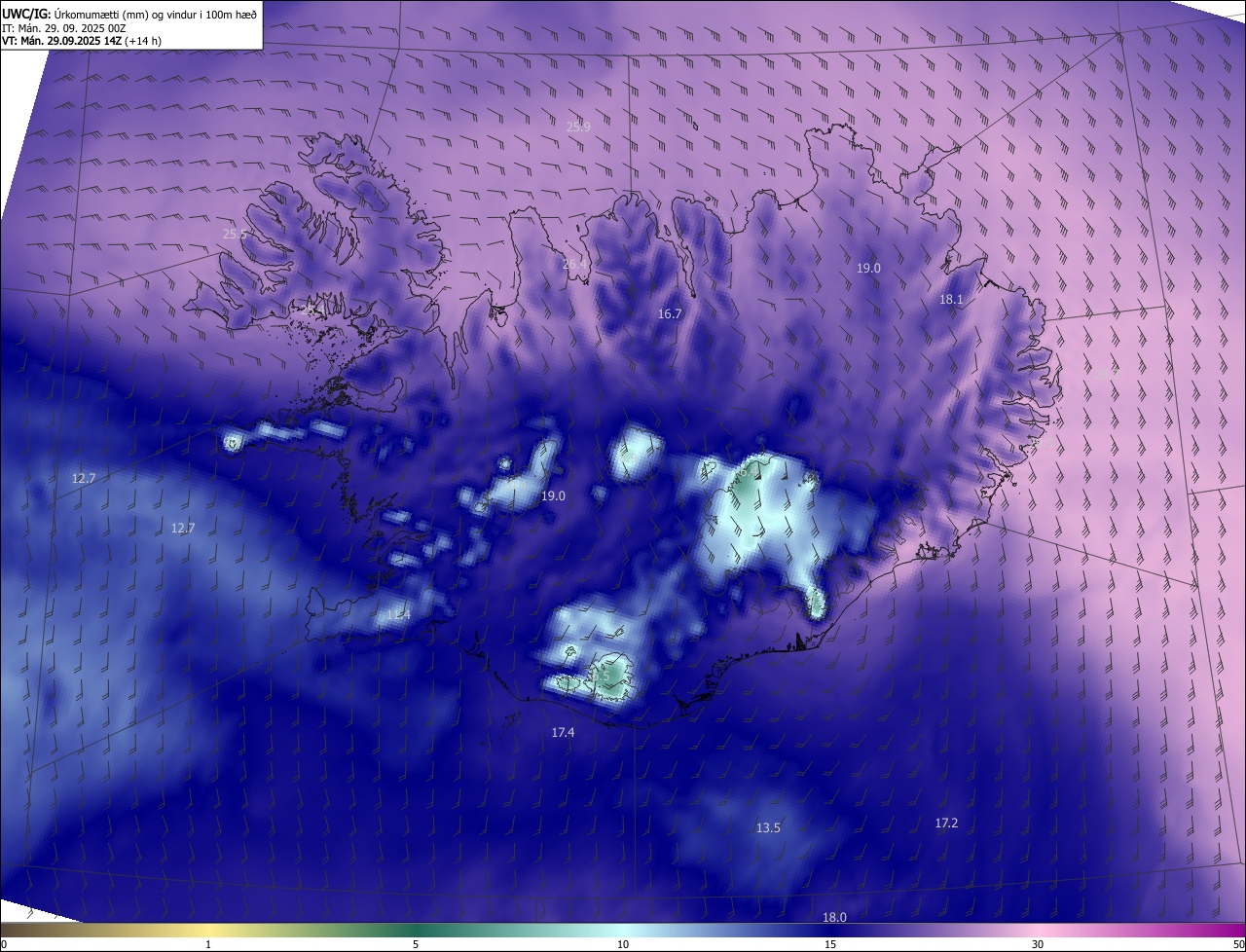Click the 30 tick label on colorbar
The image size is (1246, 952).
click(1038, 944)
